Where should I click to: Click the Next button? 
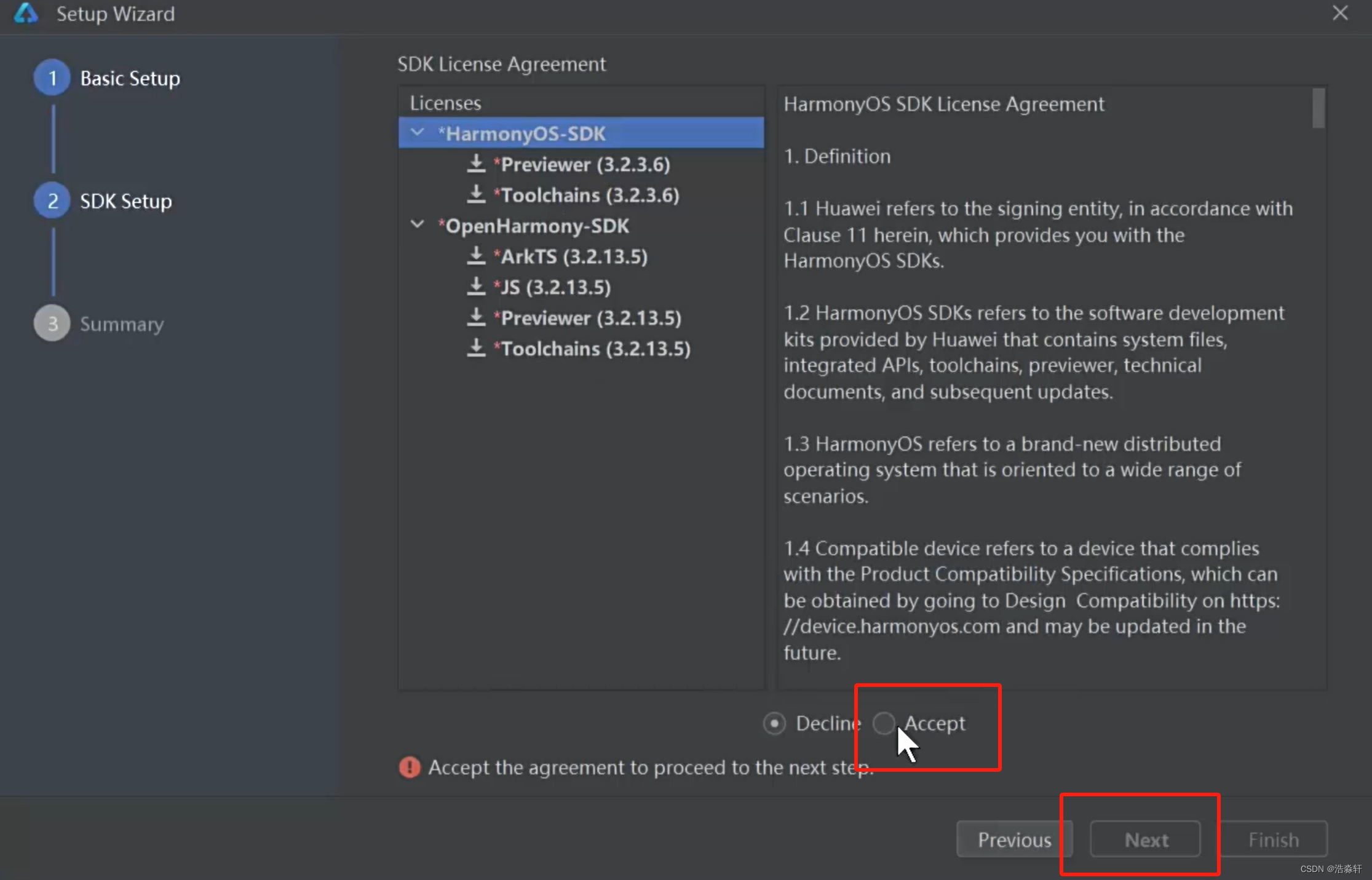[1146, 839]
